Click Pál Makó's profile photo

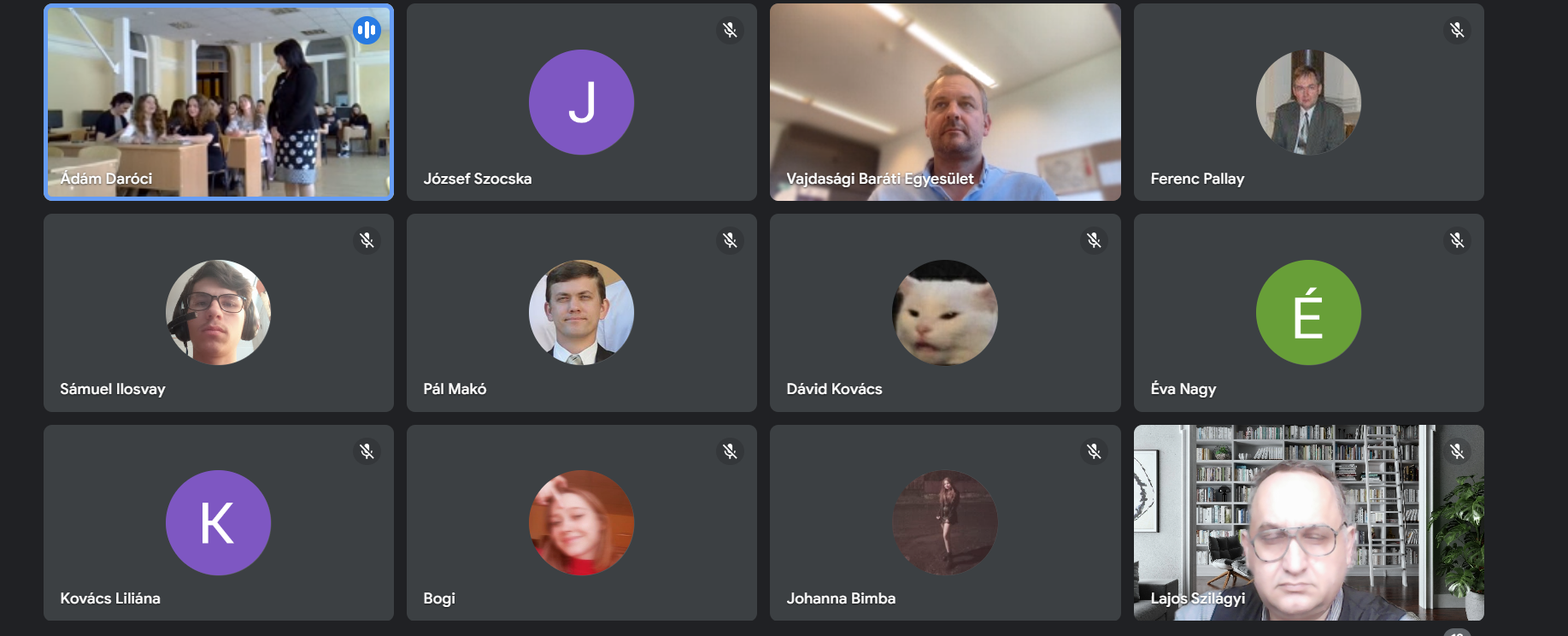pyautogui.click(x=582, y=313)
